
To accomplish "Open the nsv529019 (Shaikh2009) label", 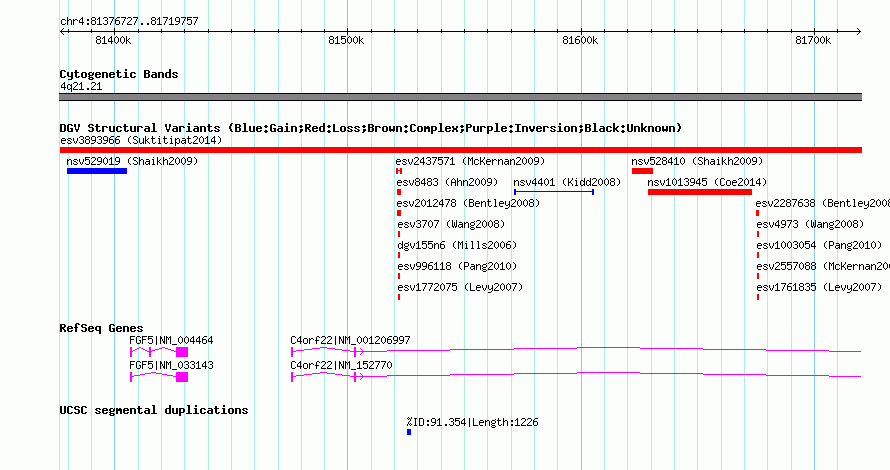I will tap(132, 161).
